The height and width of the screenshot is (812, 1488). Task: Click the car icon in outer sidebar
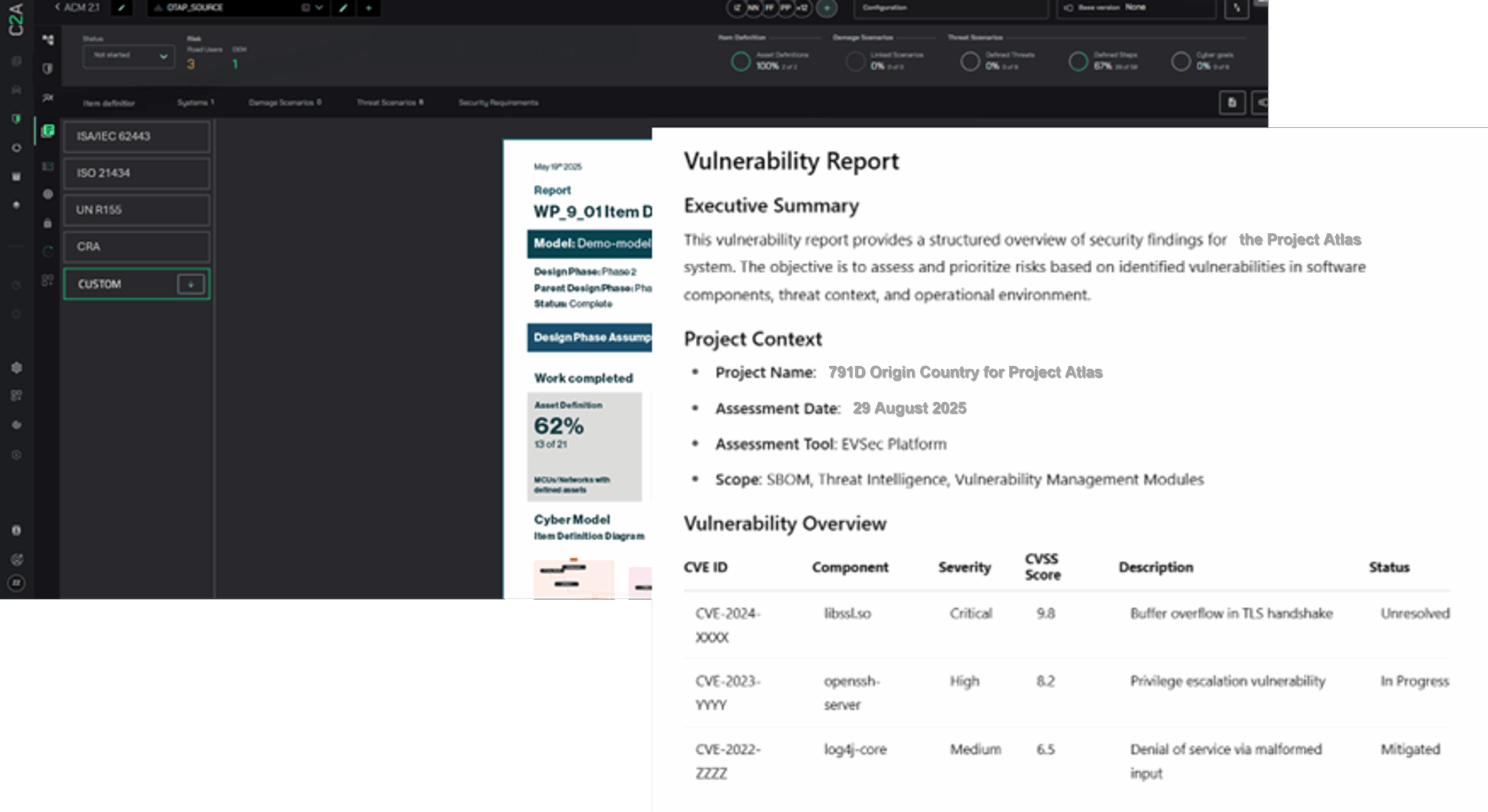[16, 90]
